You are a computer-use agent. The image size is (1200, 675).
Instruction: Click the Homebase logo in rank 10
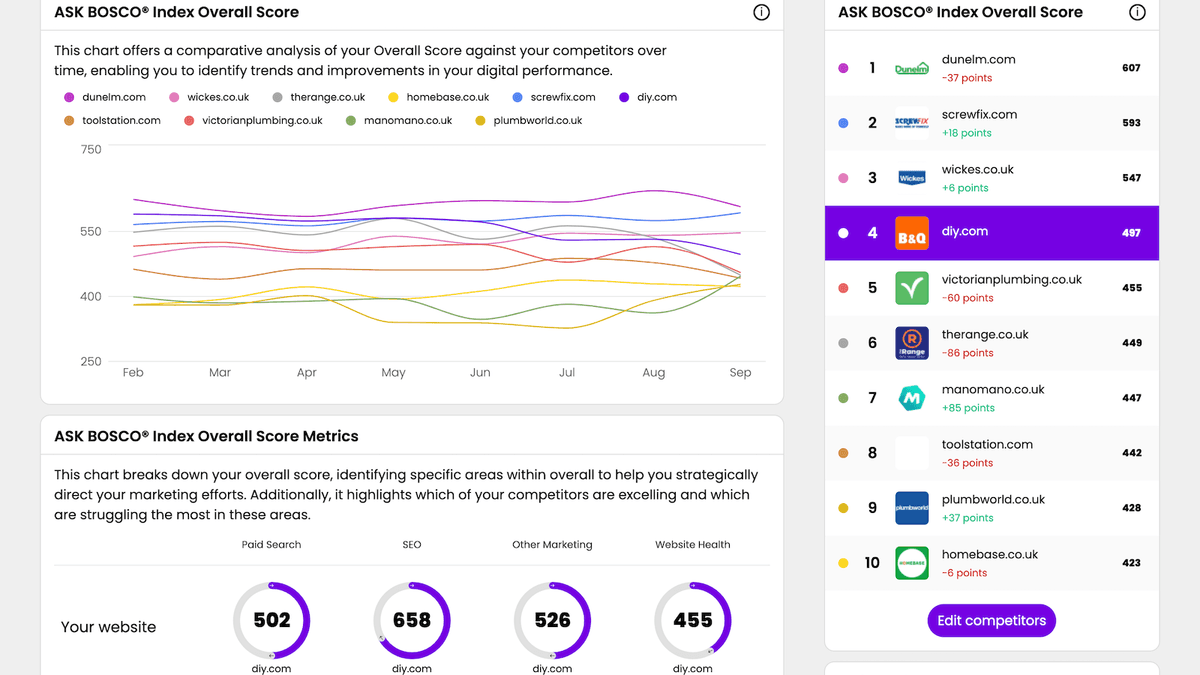(911, 562)
